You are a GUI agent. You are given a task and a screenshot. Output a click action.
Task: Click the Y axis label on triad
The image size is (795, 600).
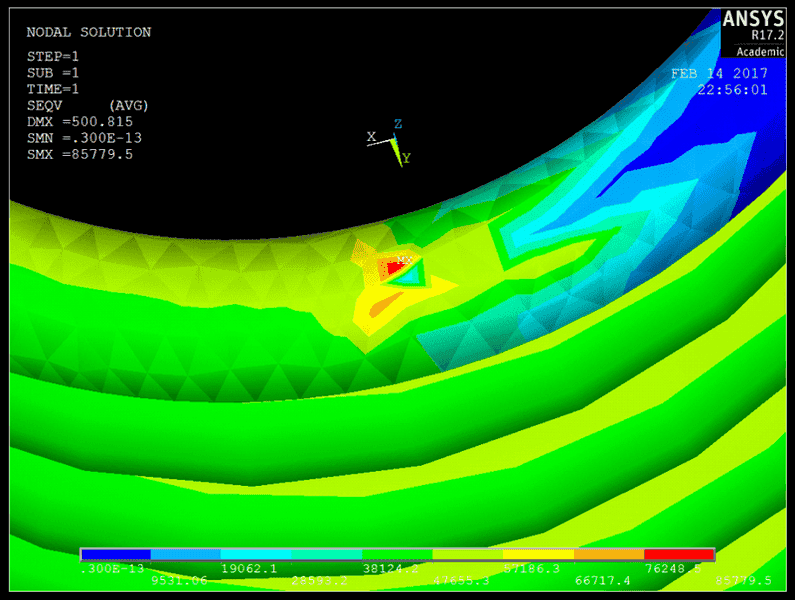click(x=406, y=158)
